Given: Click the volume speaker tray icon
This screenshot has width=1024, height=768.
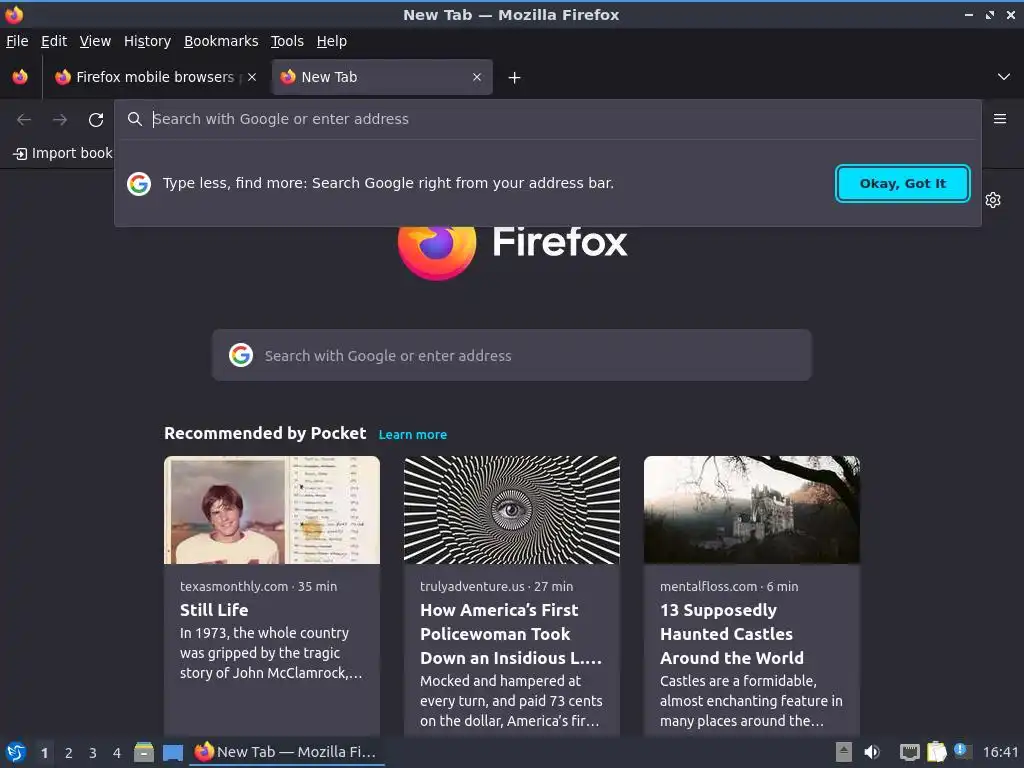Looking at the screenshot, I should pos(872,752).
